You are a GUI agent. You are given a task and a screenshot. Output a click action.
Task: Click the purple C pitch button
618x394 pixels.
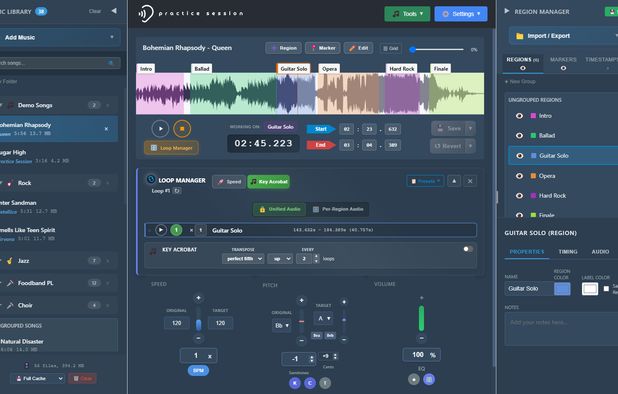click(x=310, y=383)
